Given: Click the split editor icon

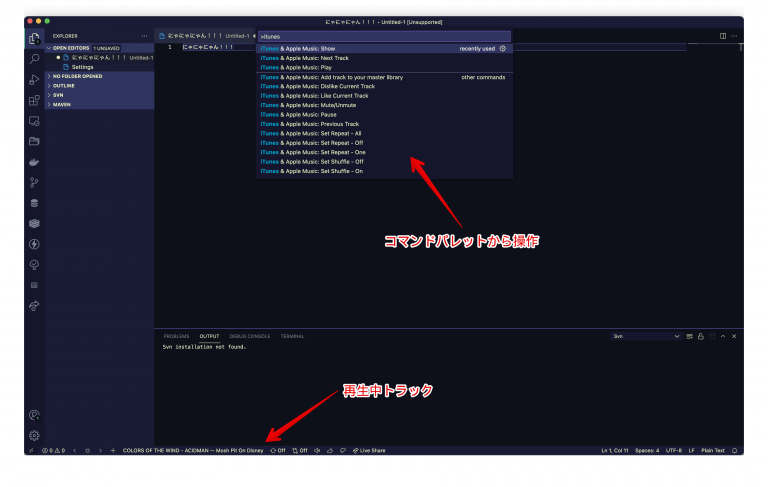Looking at the screenshot, I should tap(723, 36).
